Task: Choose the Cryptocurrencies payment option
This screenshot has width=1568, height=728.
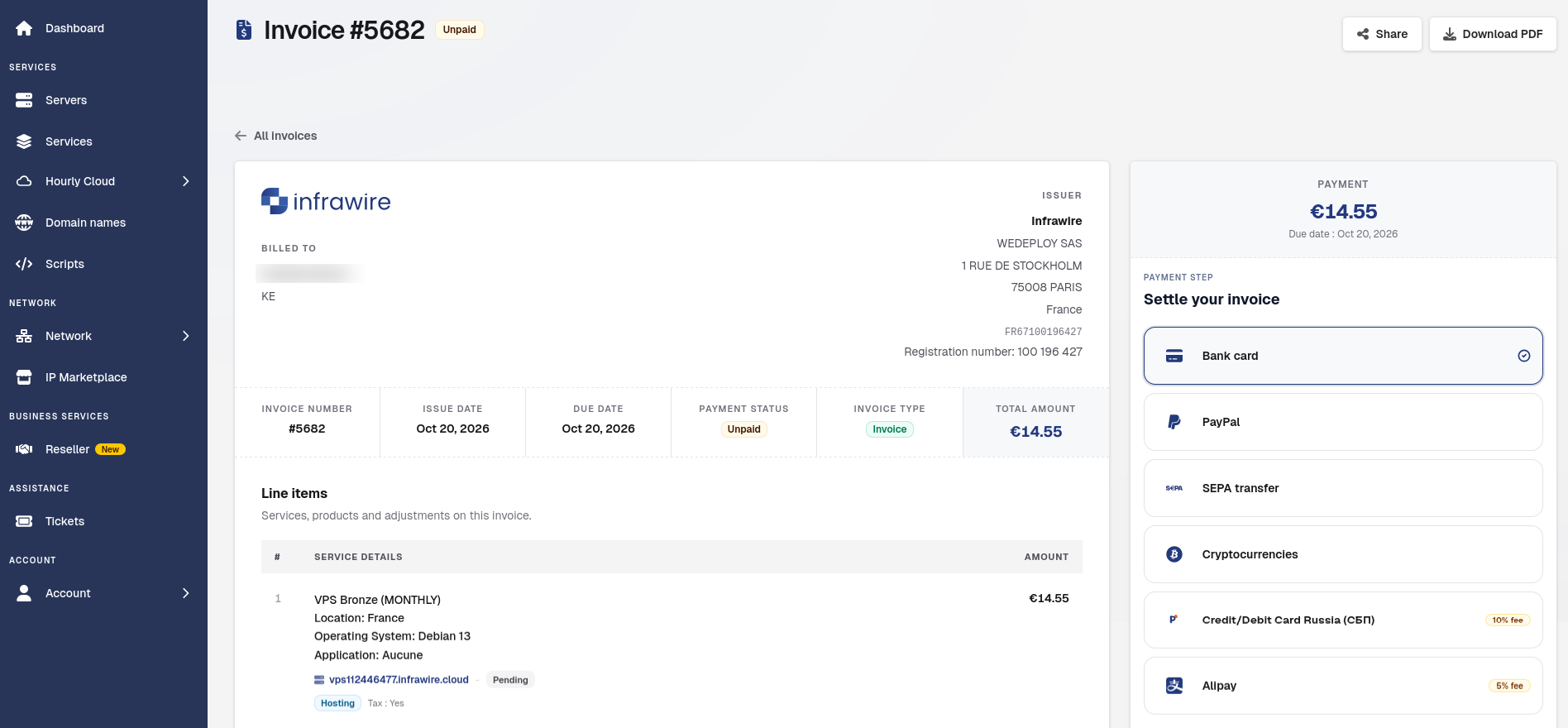Action: tap(1343, 554)
